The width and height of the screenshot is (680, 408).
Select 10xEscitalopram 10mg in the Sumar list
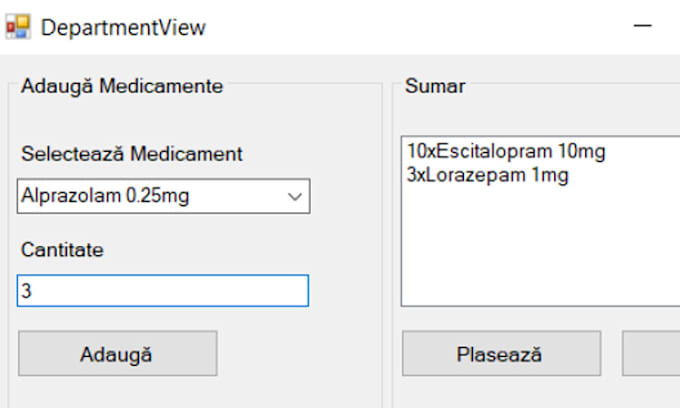pyautogui.click(x=506, y=152)
